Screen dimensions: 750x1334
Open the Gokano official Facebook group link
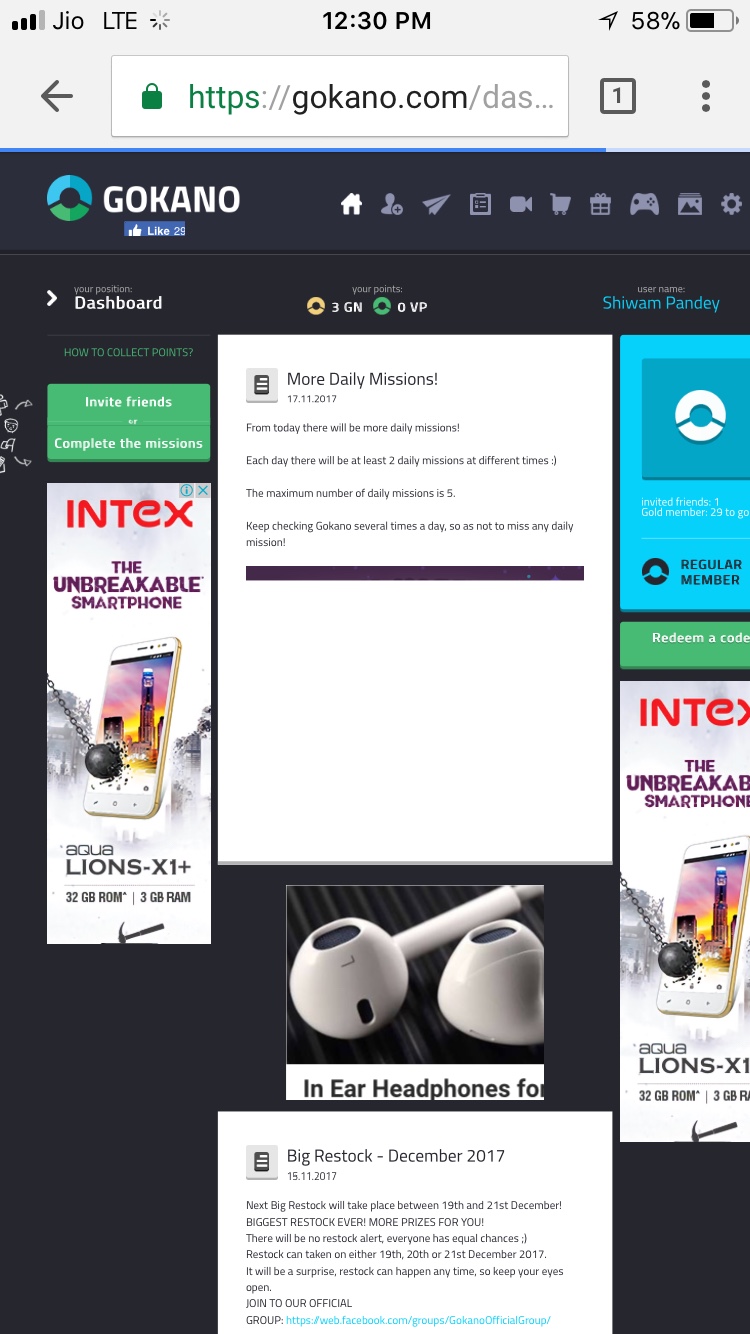click(x=418, y=1320)
